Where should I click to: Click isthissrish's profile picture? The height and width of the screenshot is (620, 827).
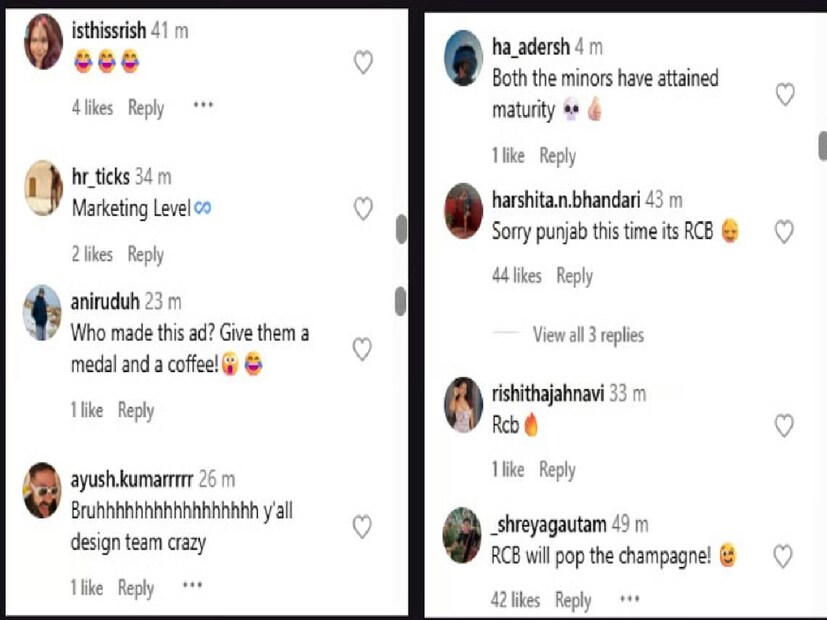click(43, 44)
